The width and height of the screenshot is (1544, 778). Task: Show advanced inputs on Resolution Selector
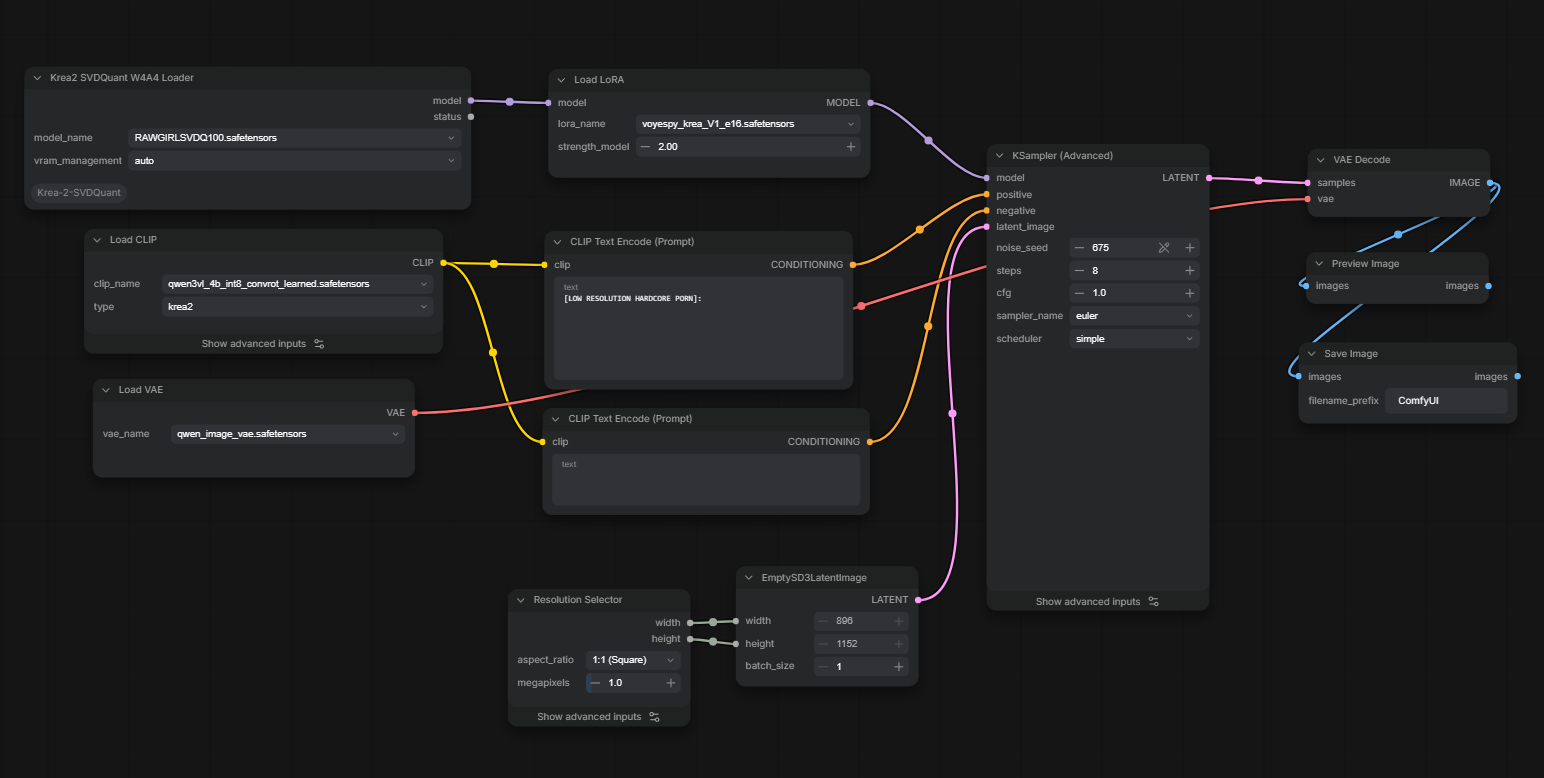[598, 717]
